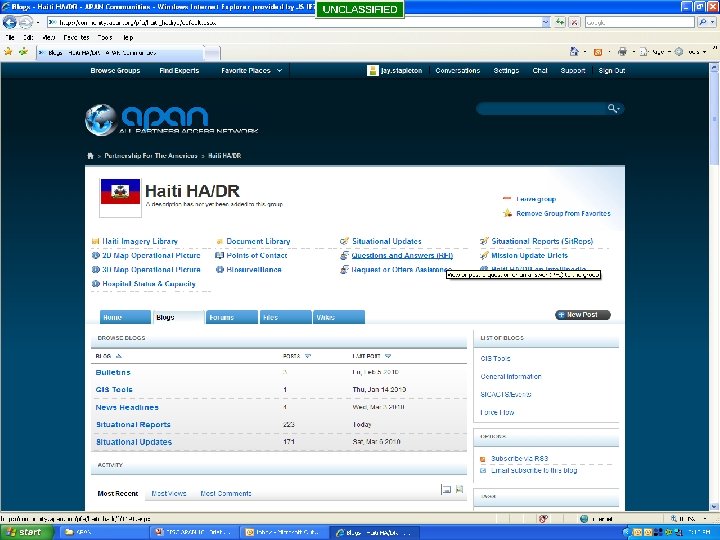Open Find Experts link

(x=179, y=71)
